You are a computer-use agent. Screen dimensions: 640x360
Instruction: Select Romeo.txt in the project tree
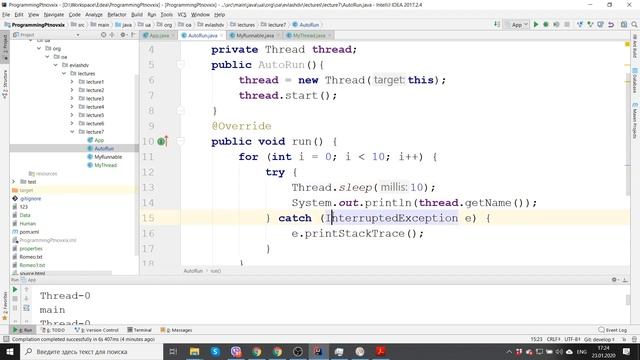point(31,257)
